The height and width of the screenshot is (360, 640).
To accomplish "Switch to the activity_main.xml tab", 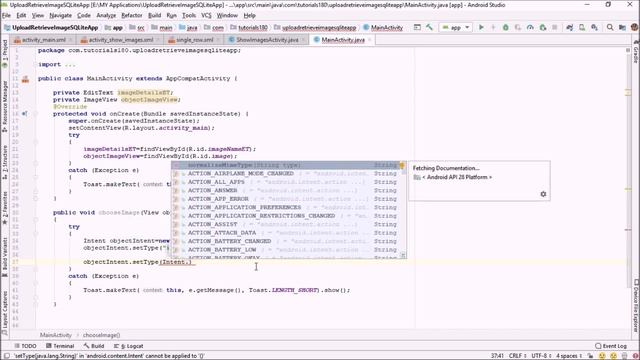I will point(43,40).
